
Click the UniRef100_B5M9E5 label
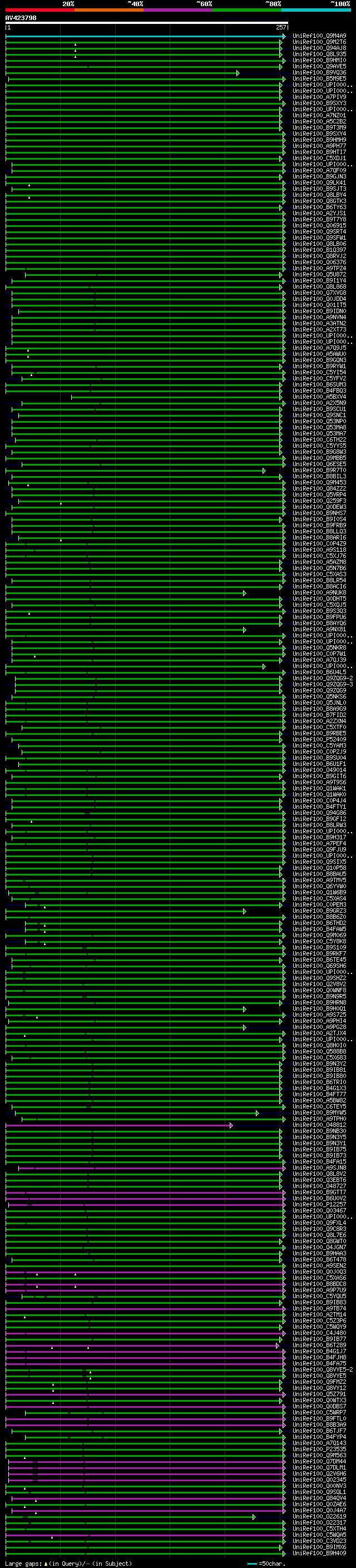click(319, 78)
